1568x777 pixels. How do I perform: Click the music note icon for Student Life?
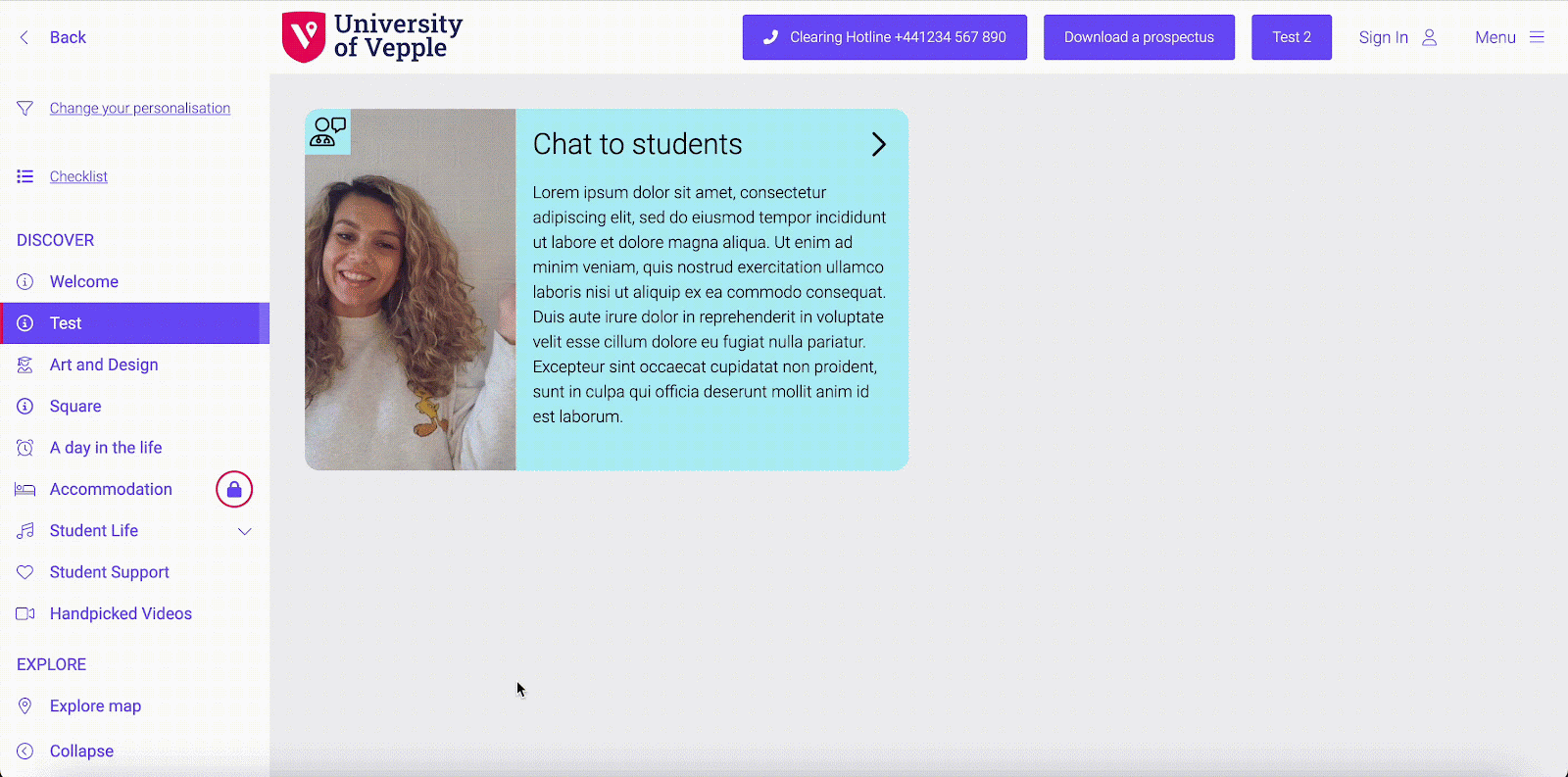click(x=25, y=531)
